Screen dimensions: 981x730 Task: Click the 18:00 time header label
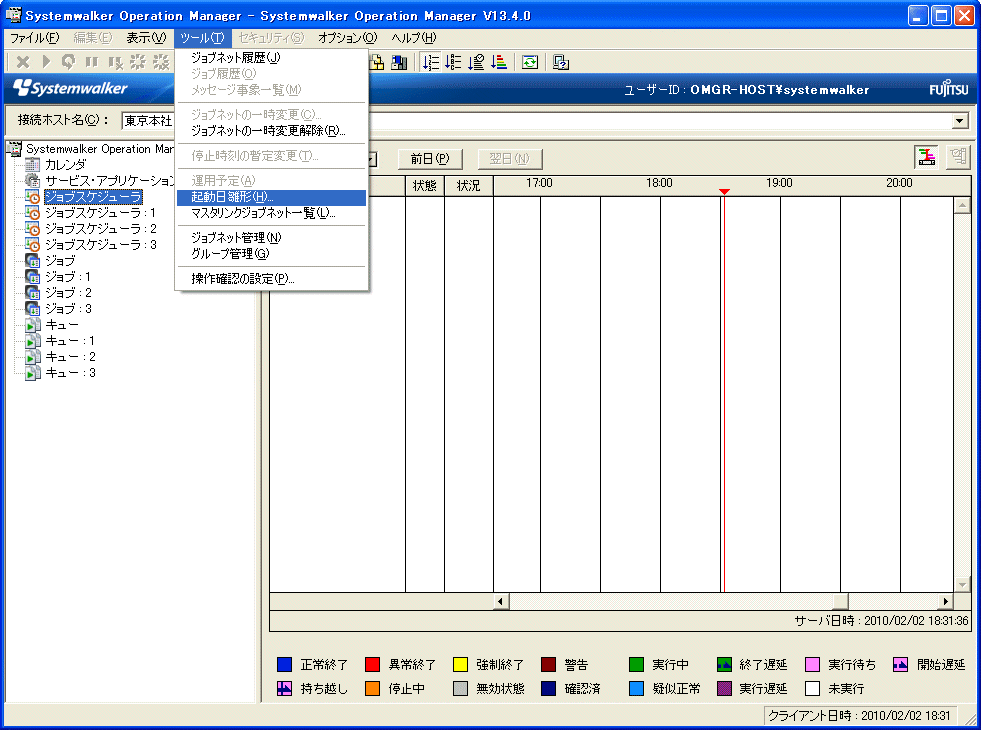click(x=659, y=183)
